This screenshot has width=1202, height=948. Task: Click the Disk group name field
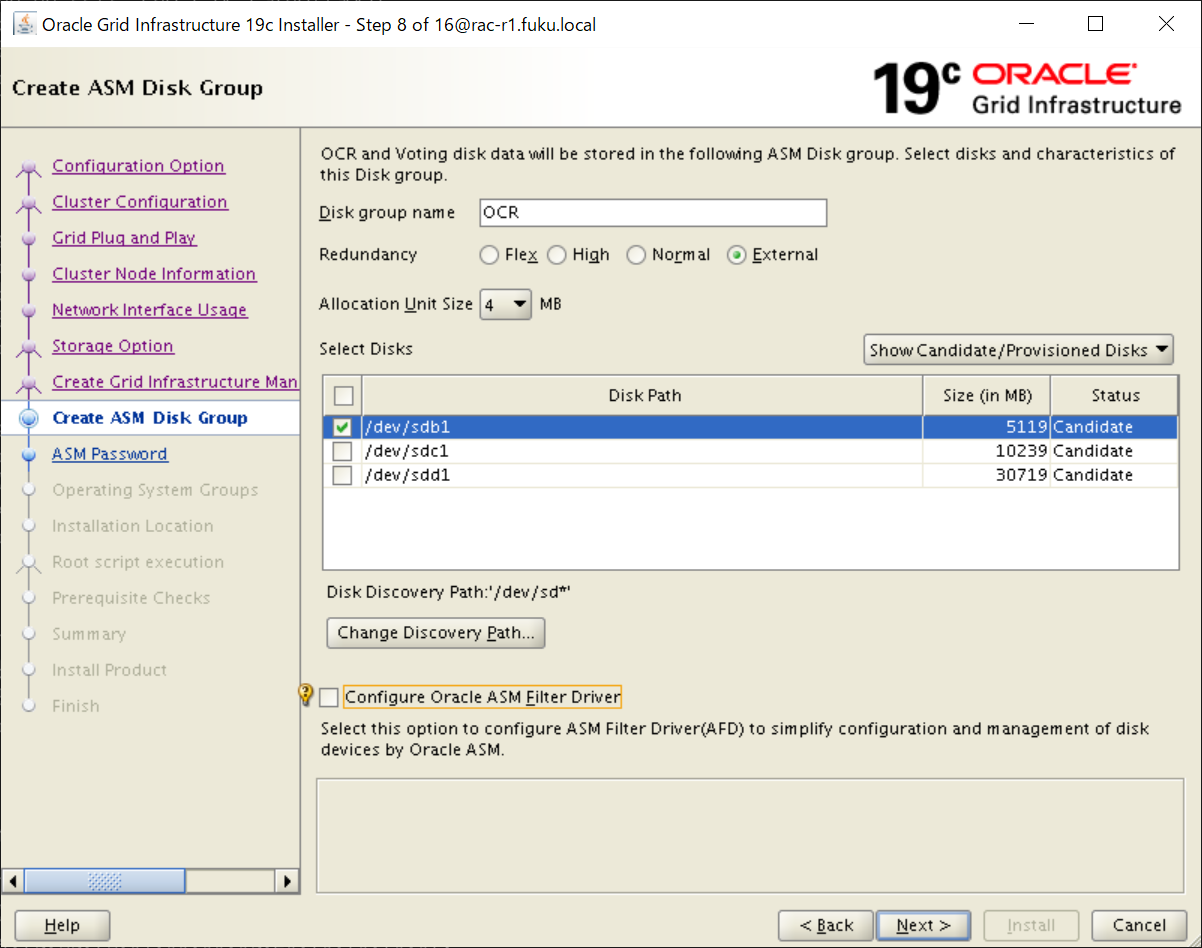coord(652,213)
